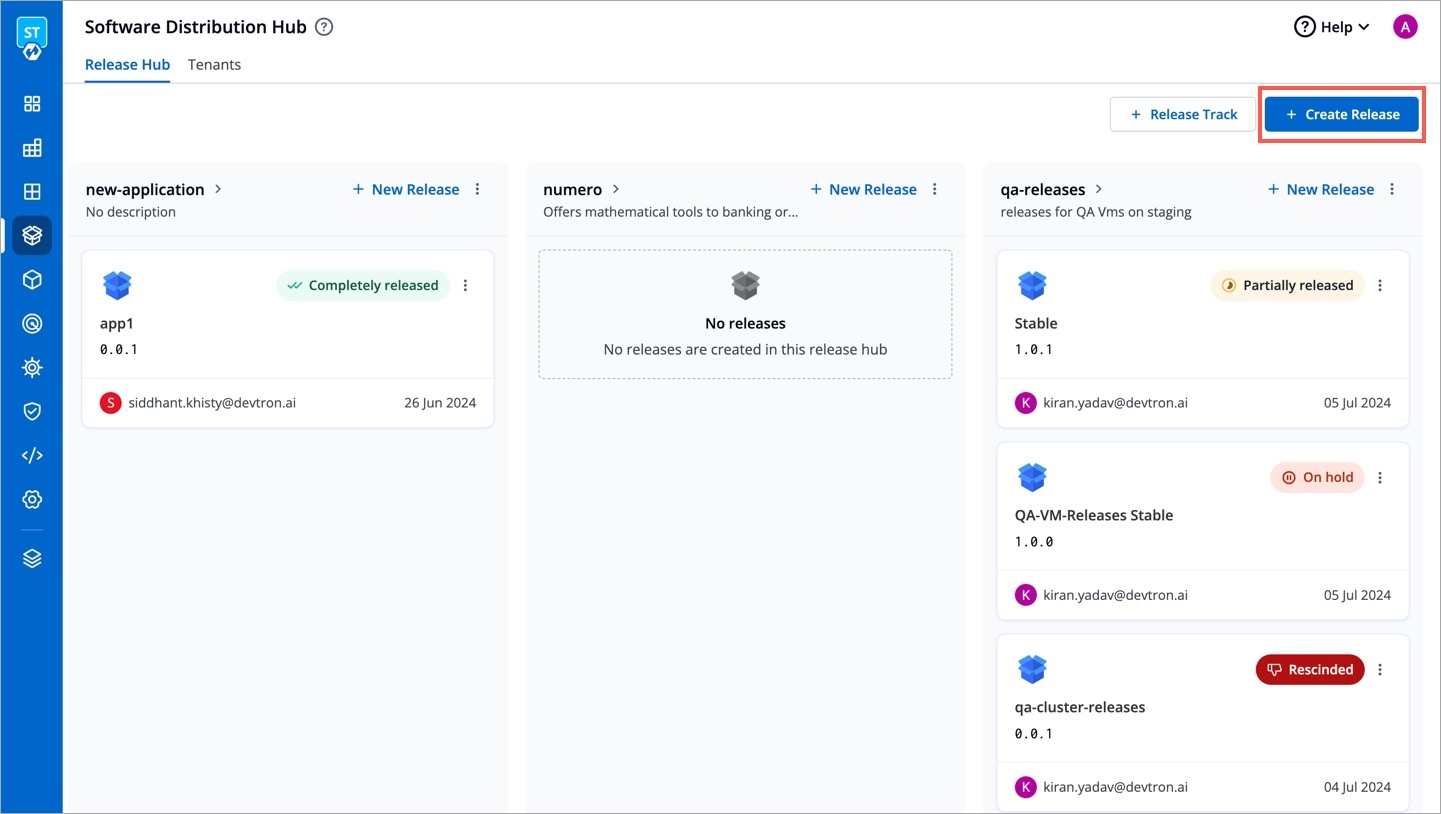
Task: Click the Release Track button
Action: pos(1183,115)
